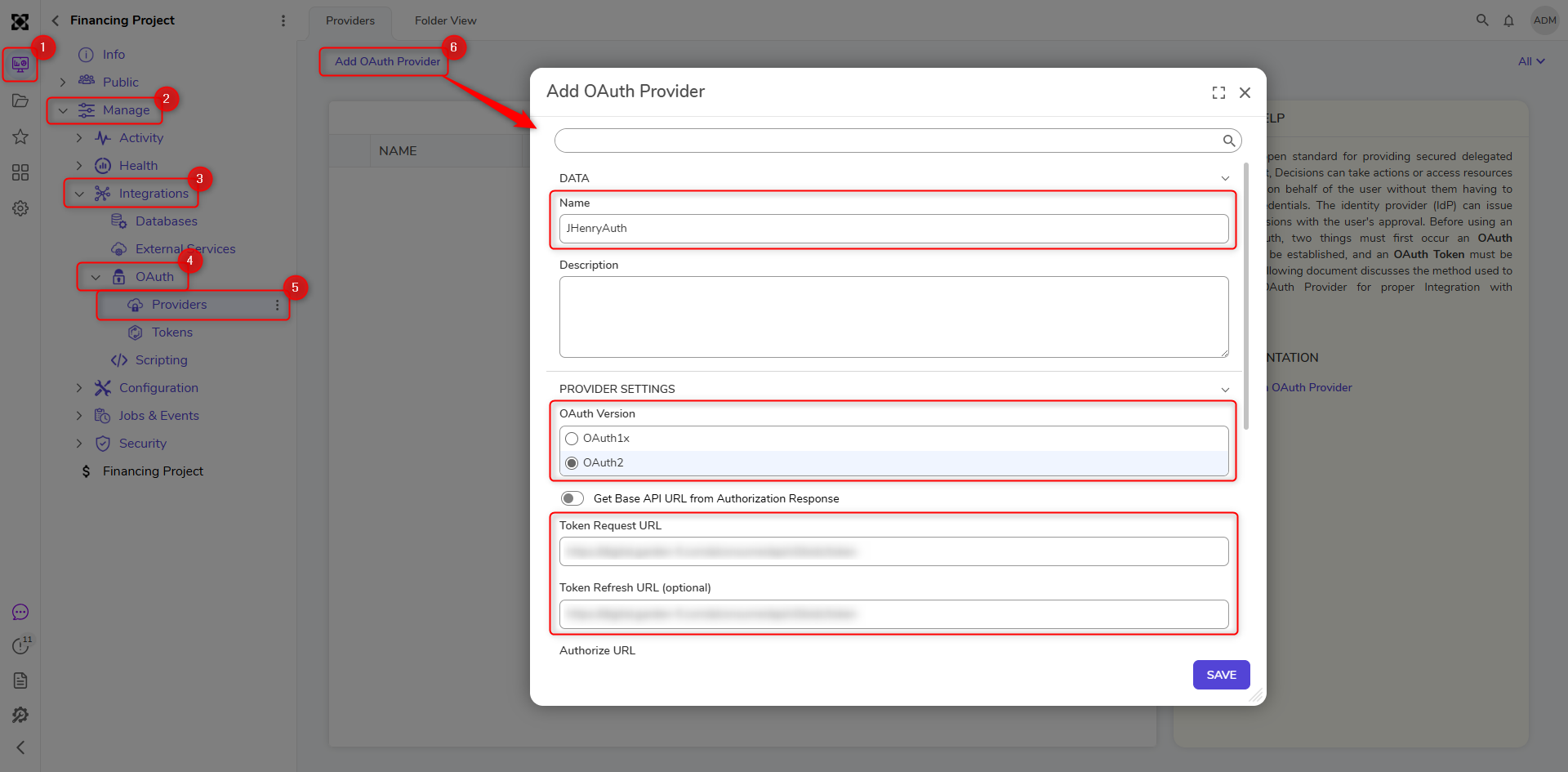The width and height of the screenshot is (1568, 772).
Task: Expand the Jobs & Events tree node
Action: [79, 416]
